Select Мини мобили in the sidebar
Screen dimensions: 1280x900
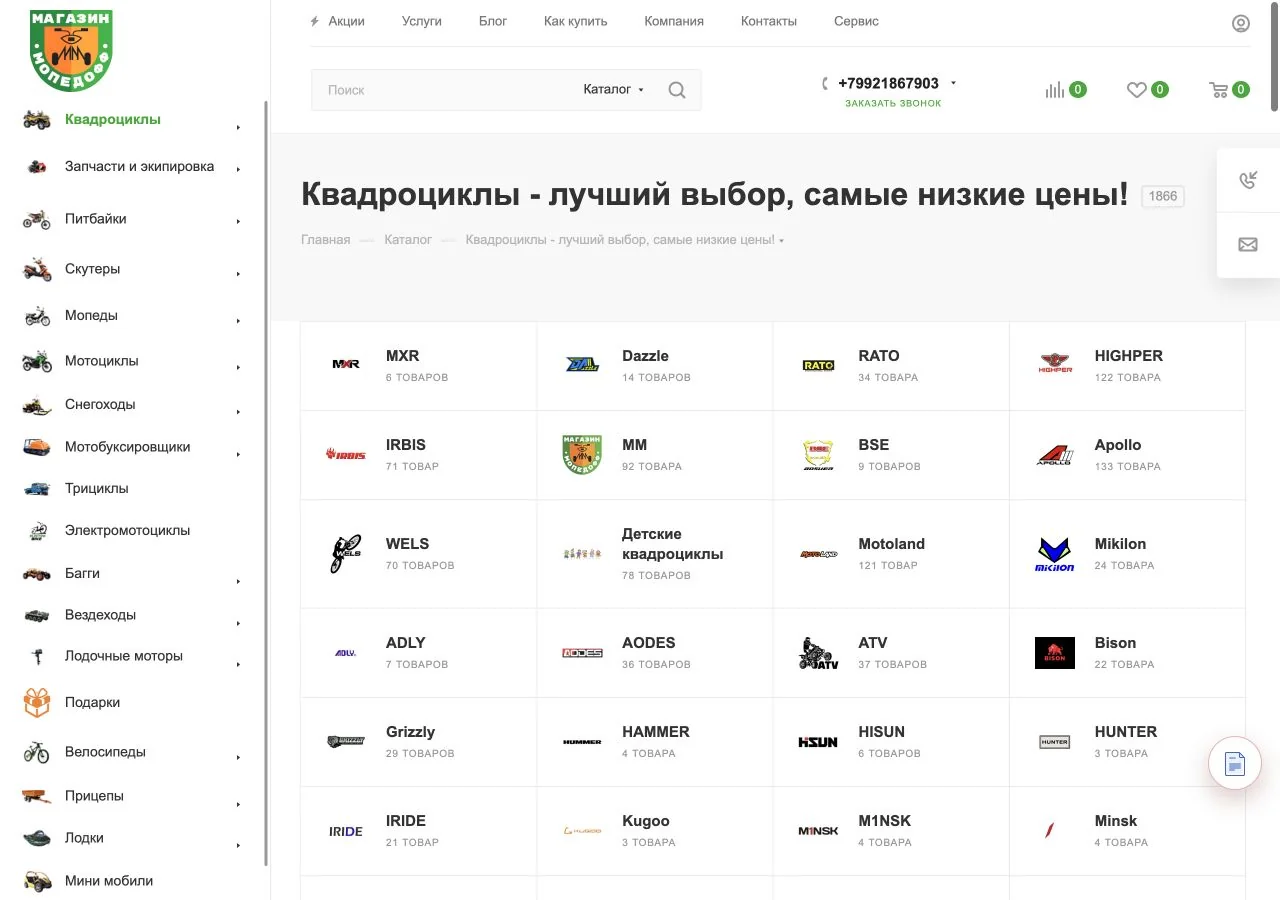click(109, 881)
